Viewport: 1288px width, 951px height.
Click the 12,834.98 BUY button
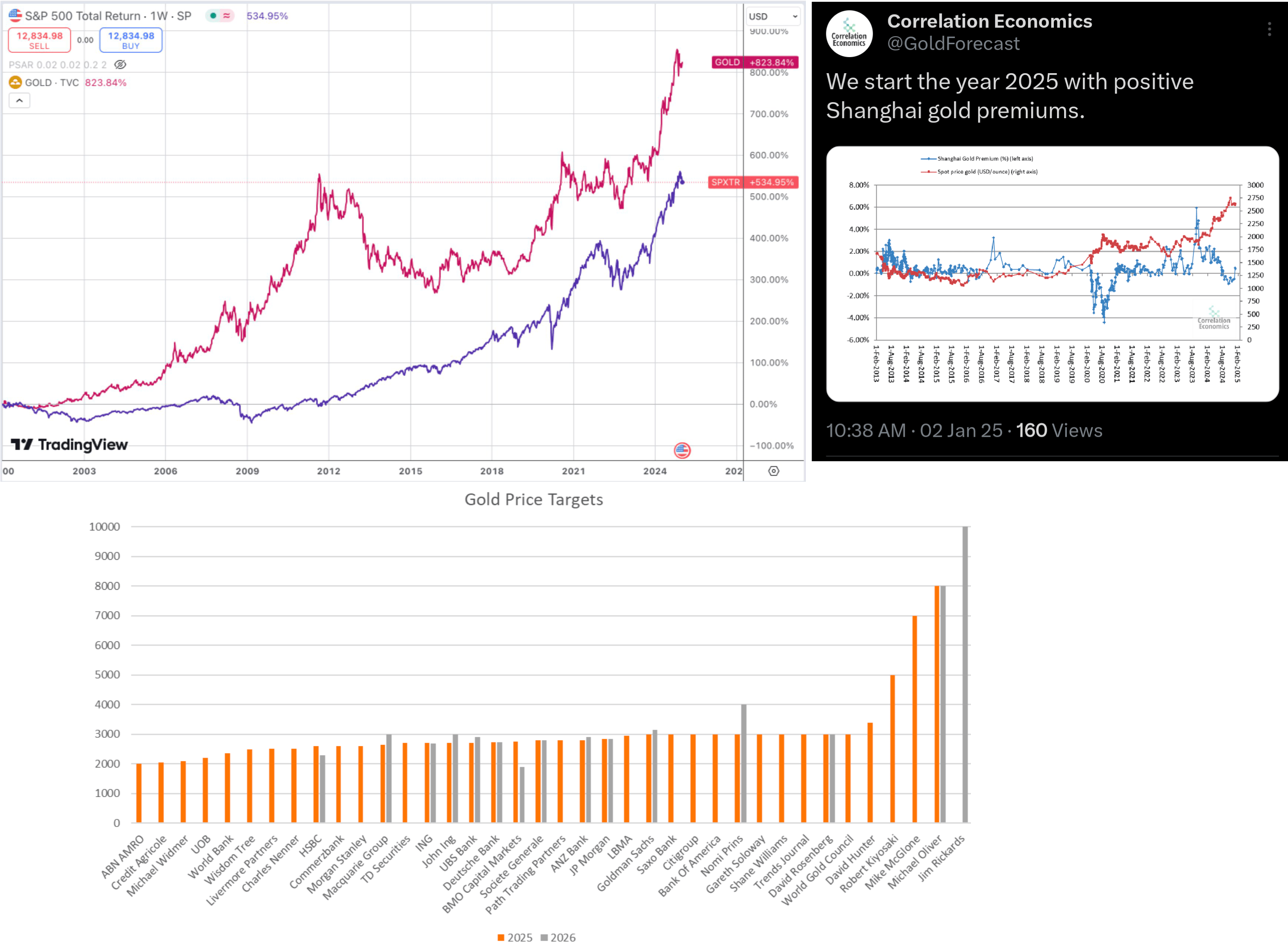pos(131,40)
